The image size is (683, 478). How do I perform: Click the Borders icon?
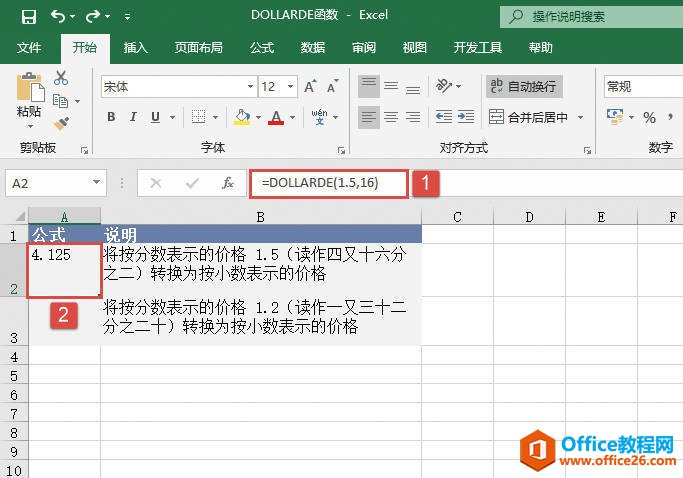[x=199, y=117]
